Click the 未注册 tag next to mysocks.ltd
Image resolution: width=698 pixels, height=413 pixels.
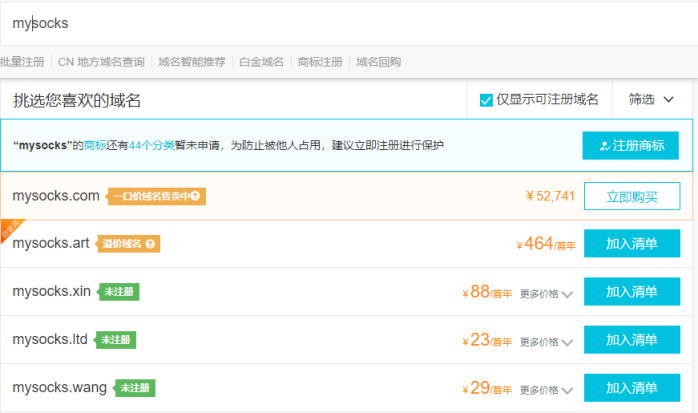tap(115, 340)
